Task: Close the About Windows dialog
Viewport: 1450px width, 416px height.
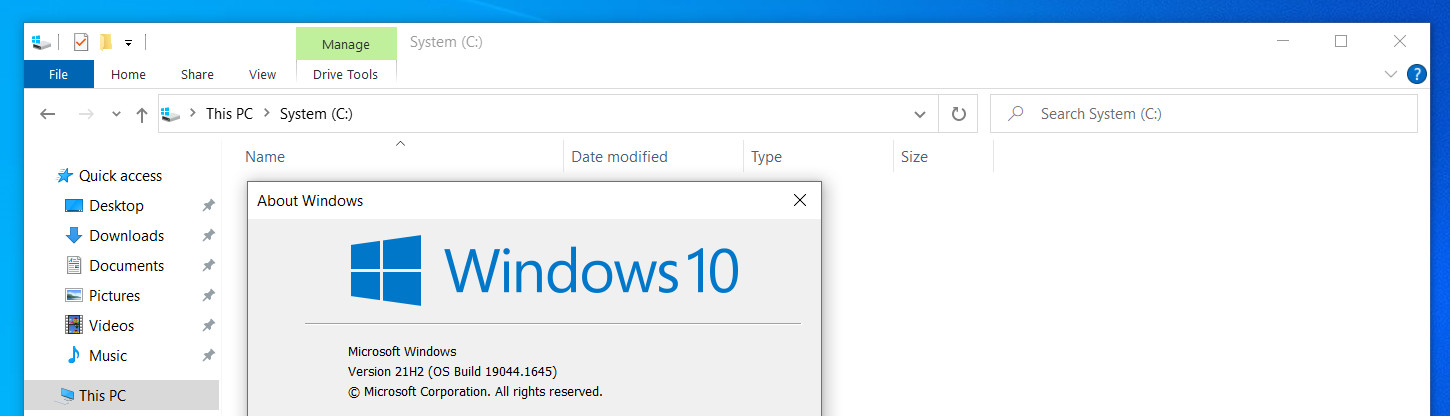Action: tap(799, 200)
